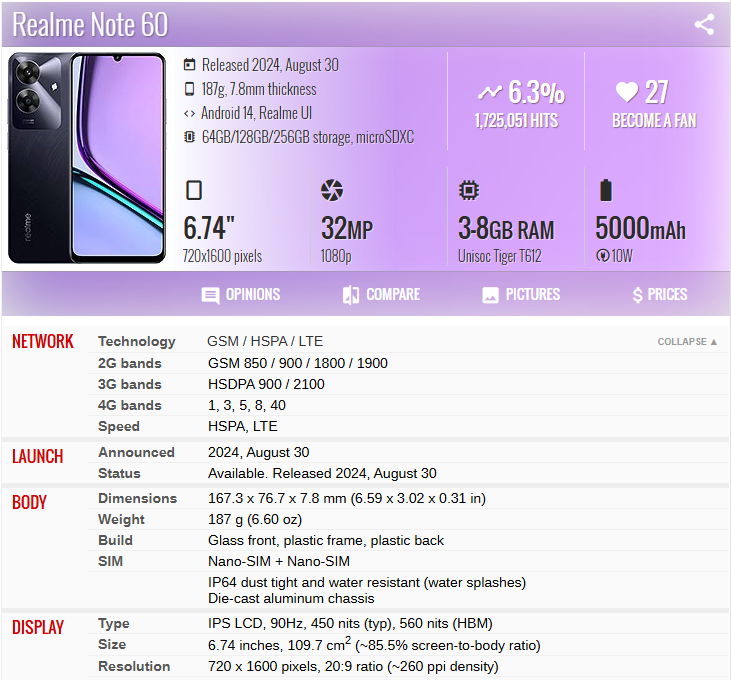Screen dimensions: 731x680
Task: Open the Realme Note 60 phone thumbnail
Action: click(x=87, y=158)
